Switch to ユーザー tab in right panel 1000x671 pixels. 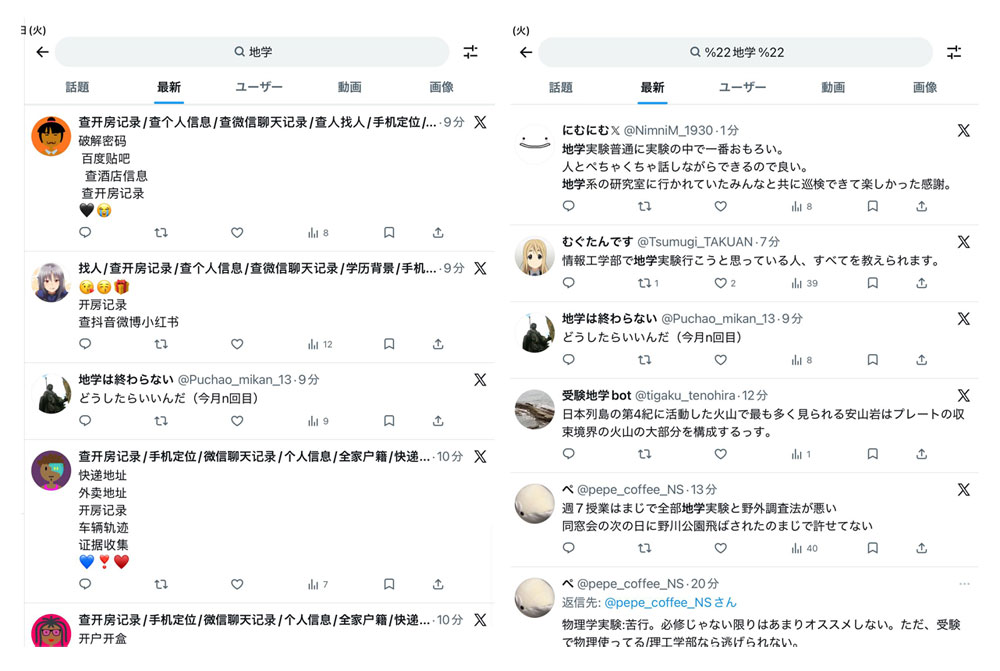(x=742, y=87)
